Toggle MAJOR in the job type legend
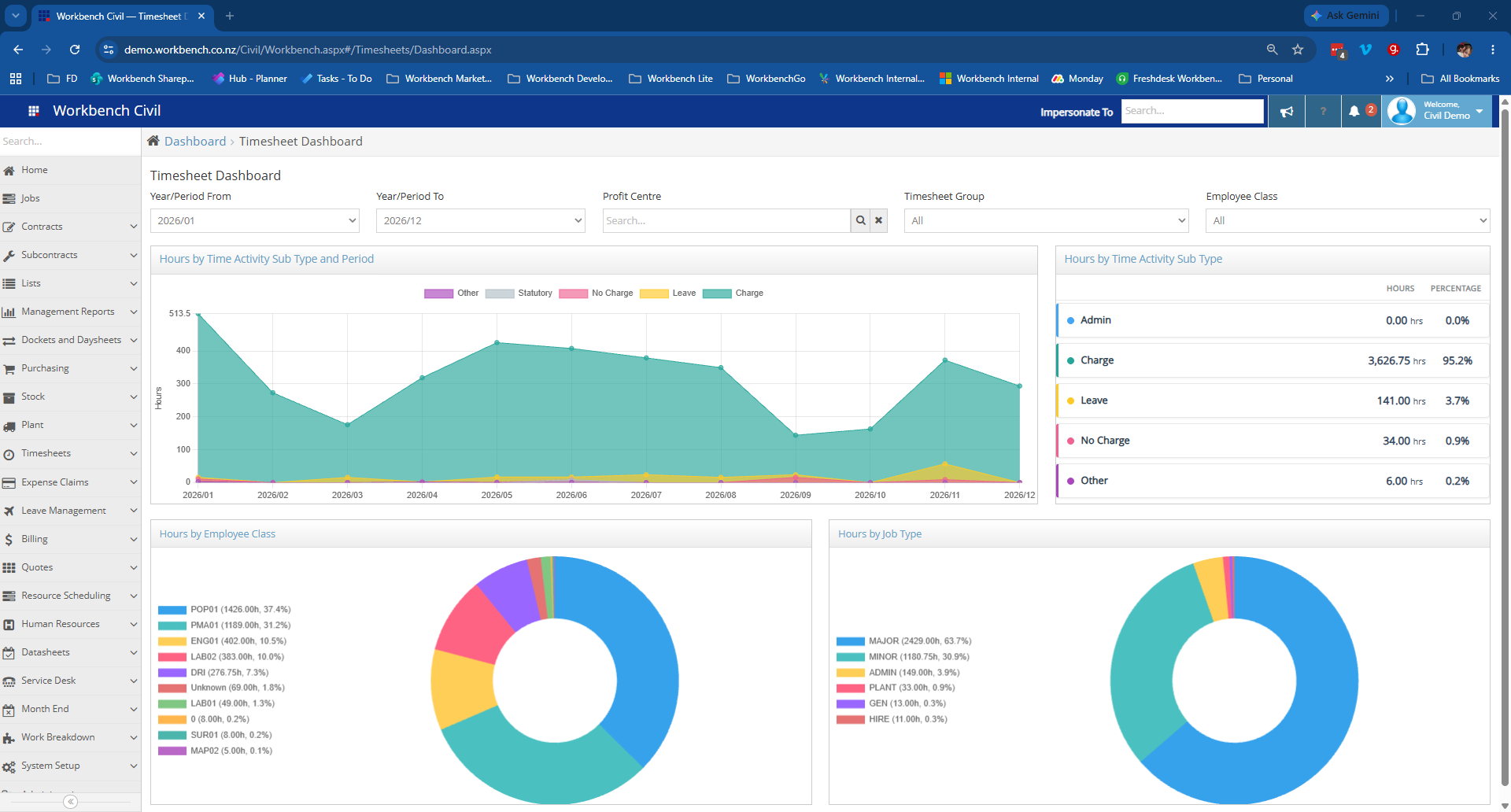This screenshot has width=1511, height=812. click(904, 641)
